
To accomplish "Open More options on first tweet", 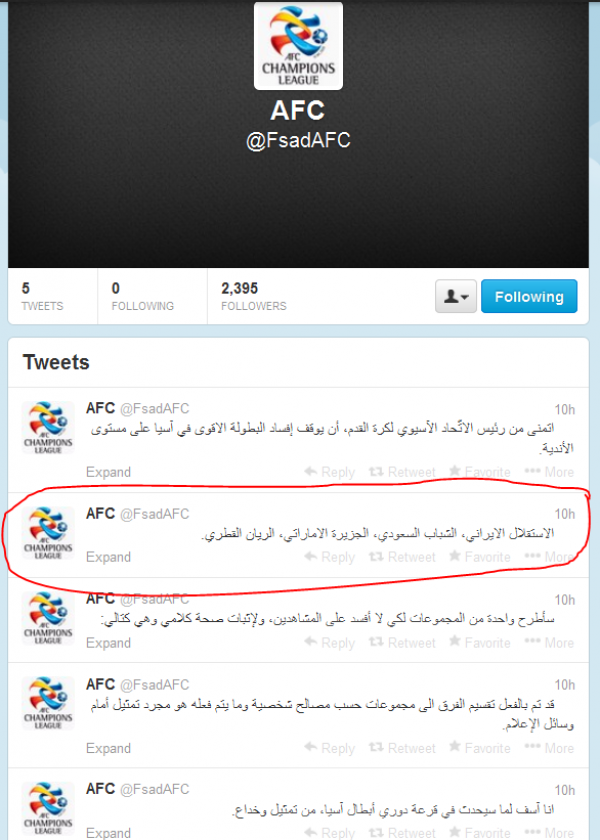I will [x=549, y=472].
